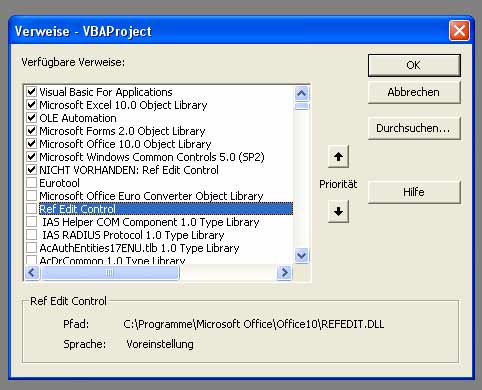Click horizontal scroll right arrow
Image resolution: width=482 pixels, height=390 pixels.
tap(284, 273)
